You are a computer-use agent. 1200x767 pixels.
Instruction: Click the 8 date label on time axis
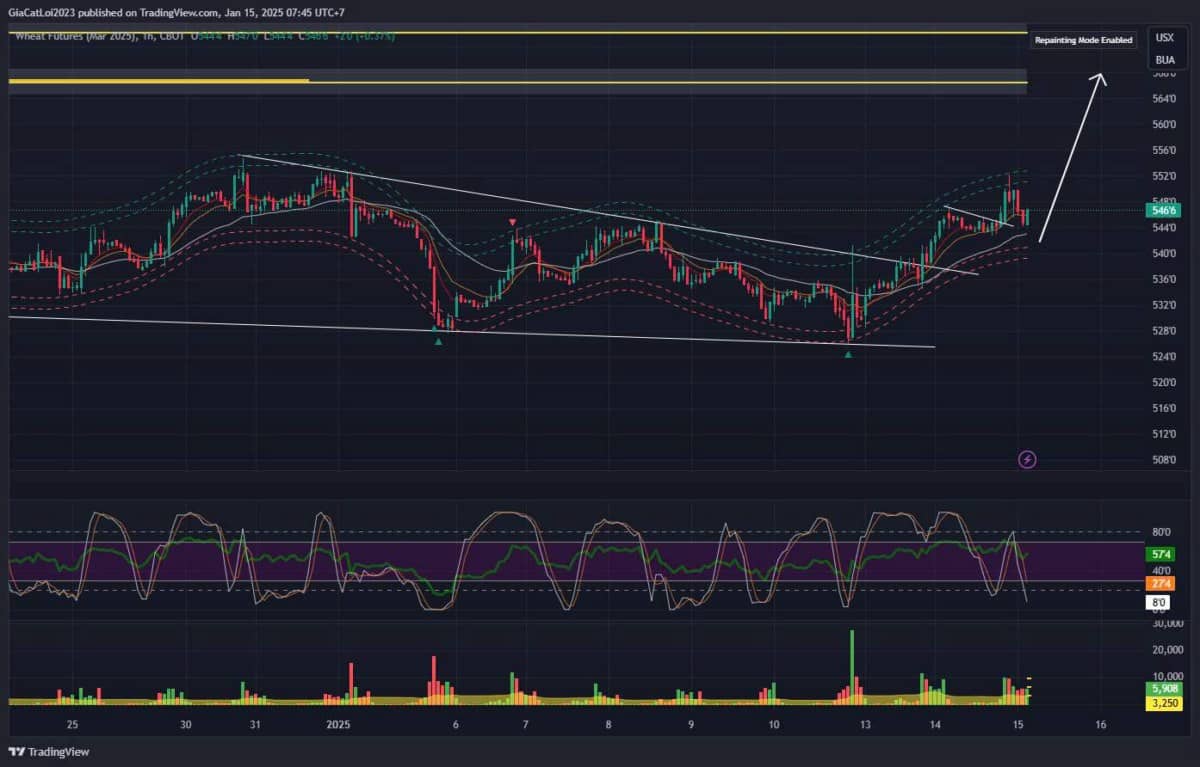[x=607, y=724]
